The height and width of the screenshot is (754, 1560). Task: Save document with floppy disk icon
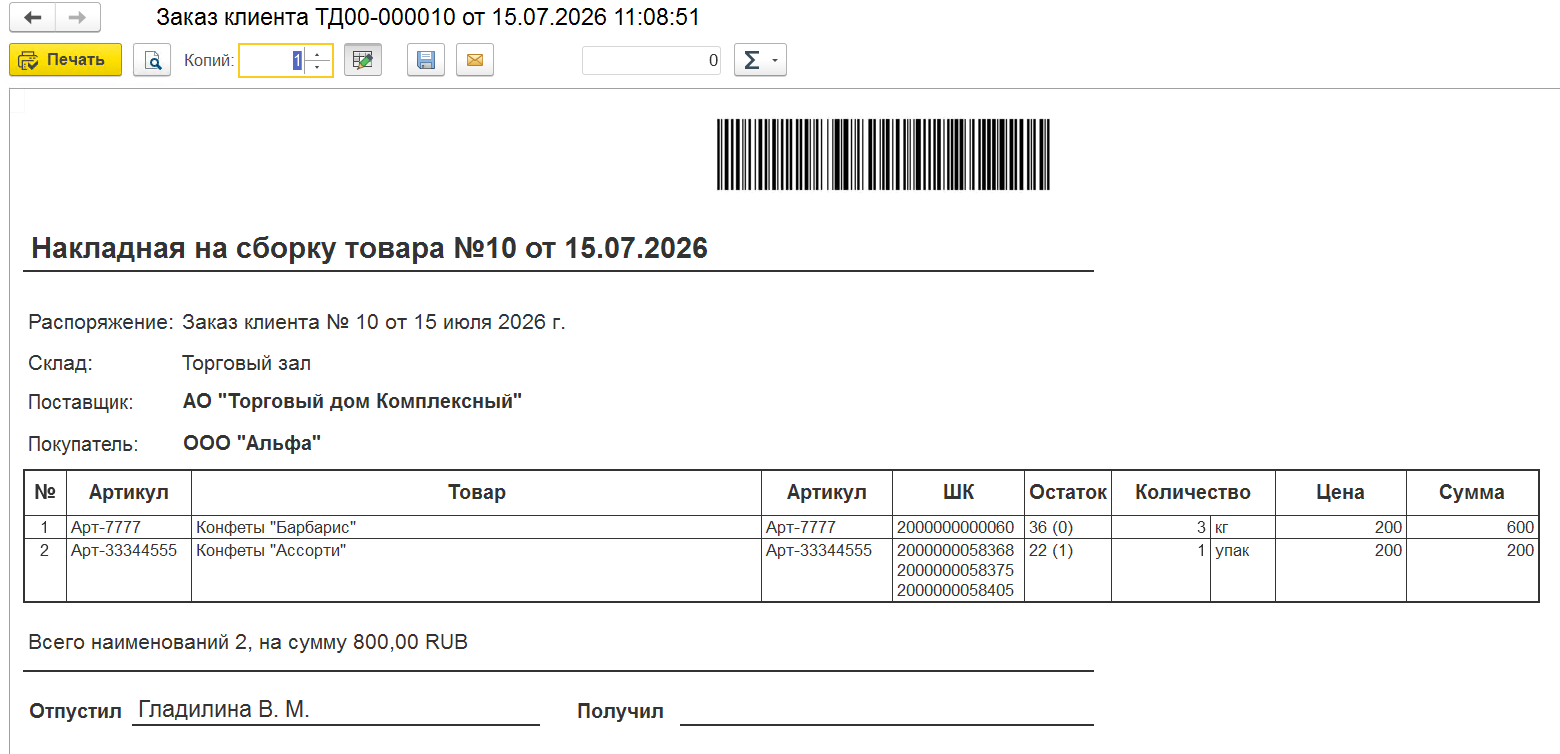pos(426,60)
